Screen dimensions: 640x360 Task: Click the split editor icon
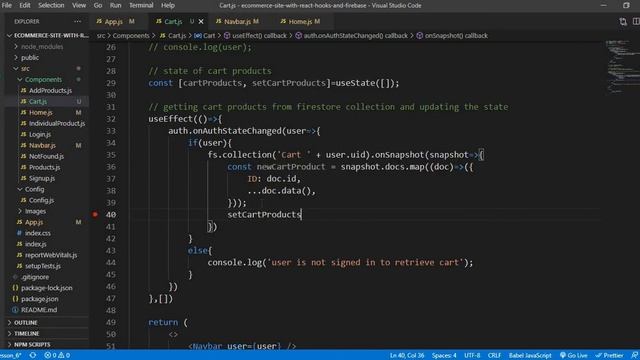tap(636, 21)
